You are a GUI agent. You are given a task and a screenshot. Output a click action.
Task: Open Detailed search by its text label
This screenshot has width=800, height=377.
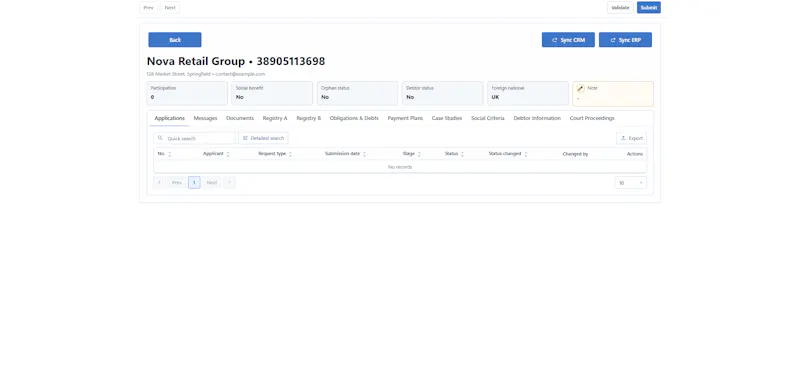coord(267,138)
